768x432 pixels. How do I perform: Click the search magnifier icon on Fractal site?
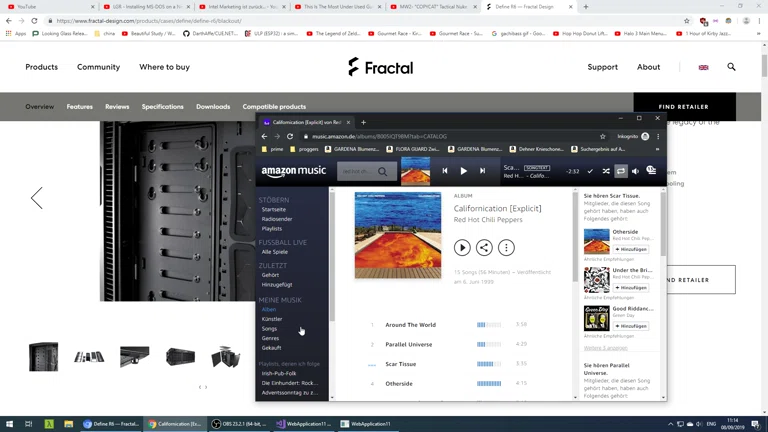731,67
